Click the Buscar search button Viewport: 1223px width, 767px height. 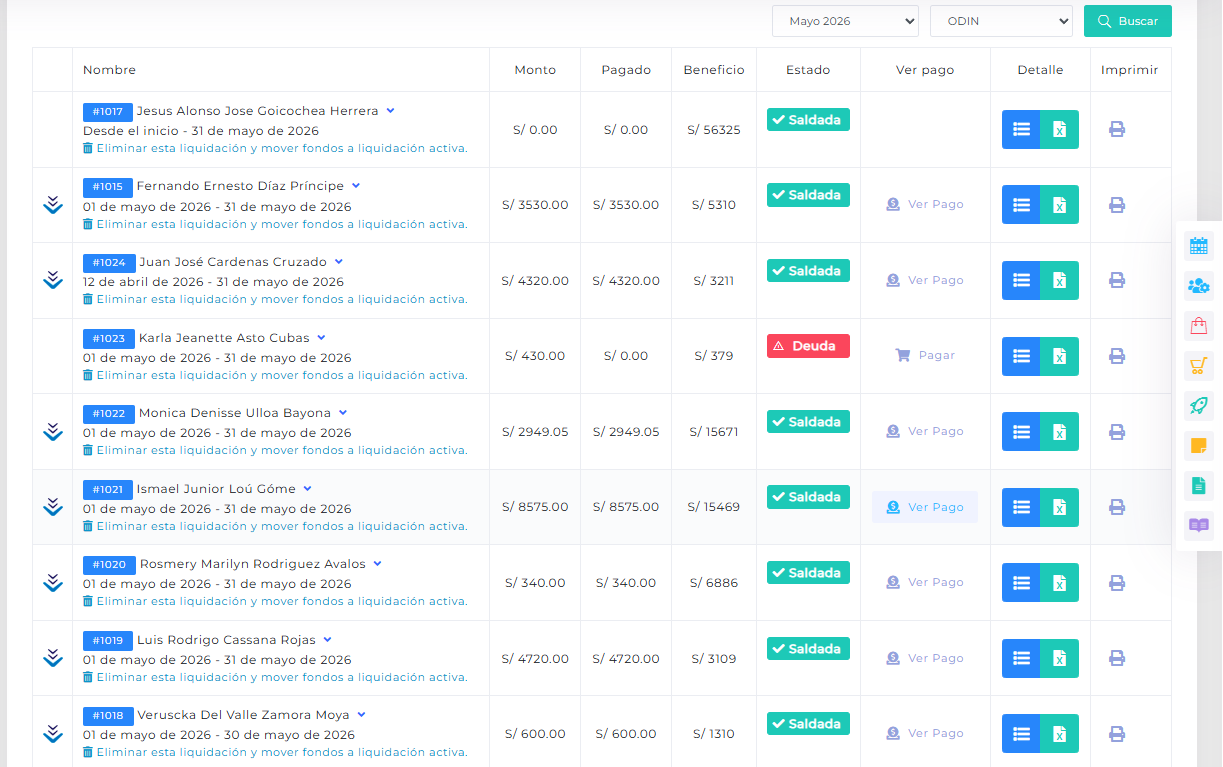tap(1128, 21)
